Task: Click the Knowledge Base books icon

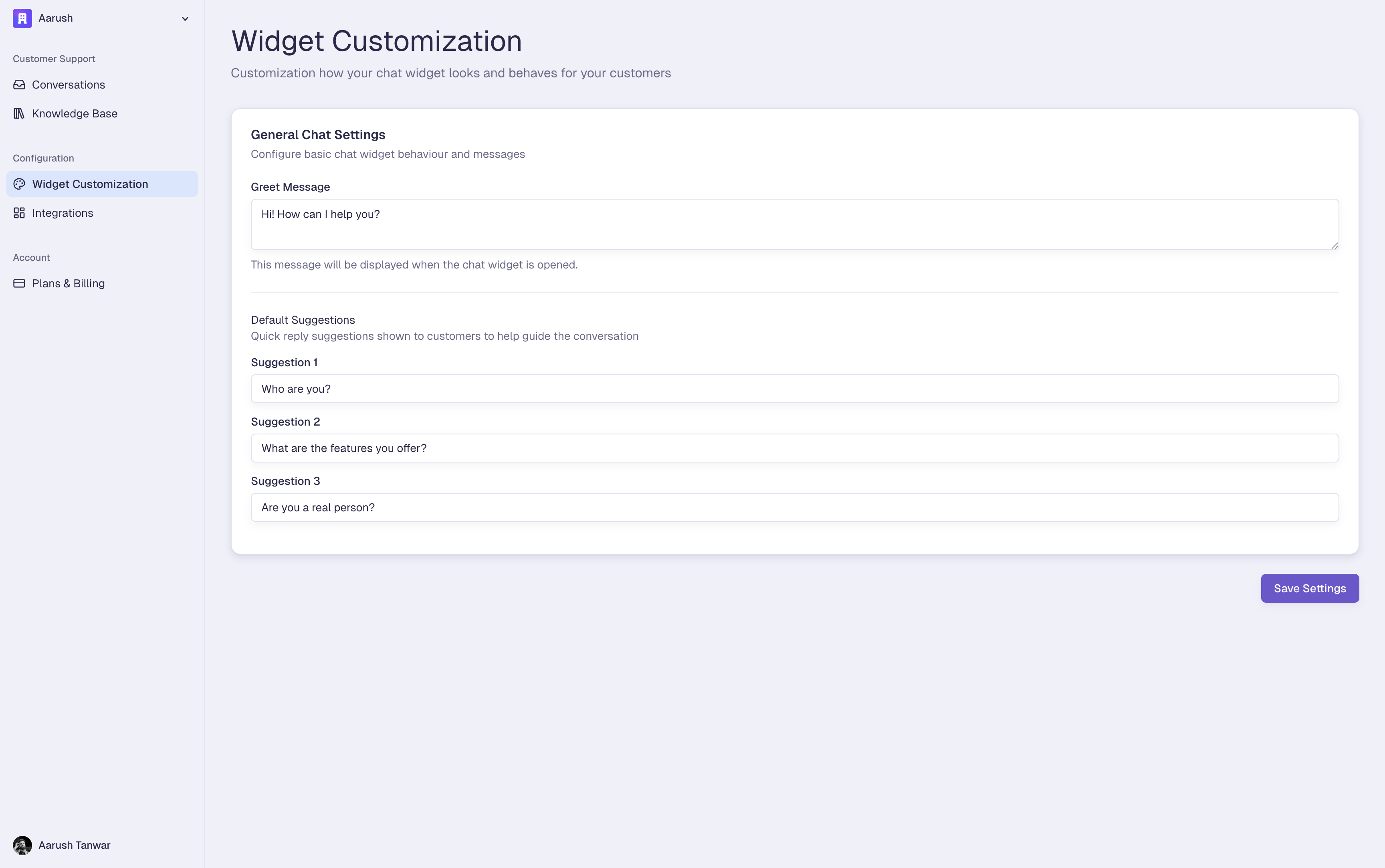Action: coord(19,114)
